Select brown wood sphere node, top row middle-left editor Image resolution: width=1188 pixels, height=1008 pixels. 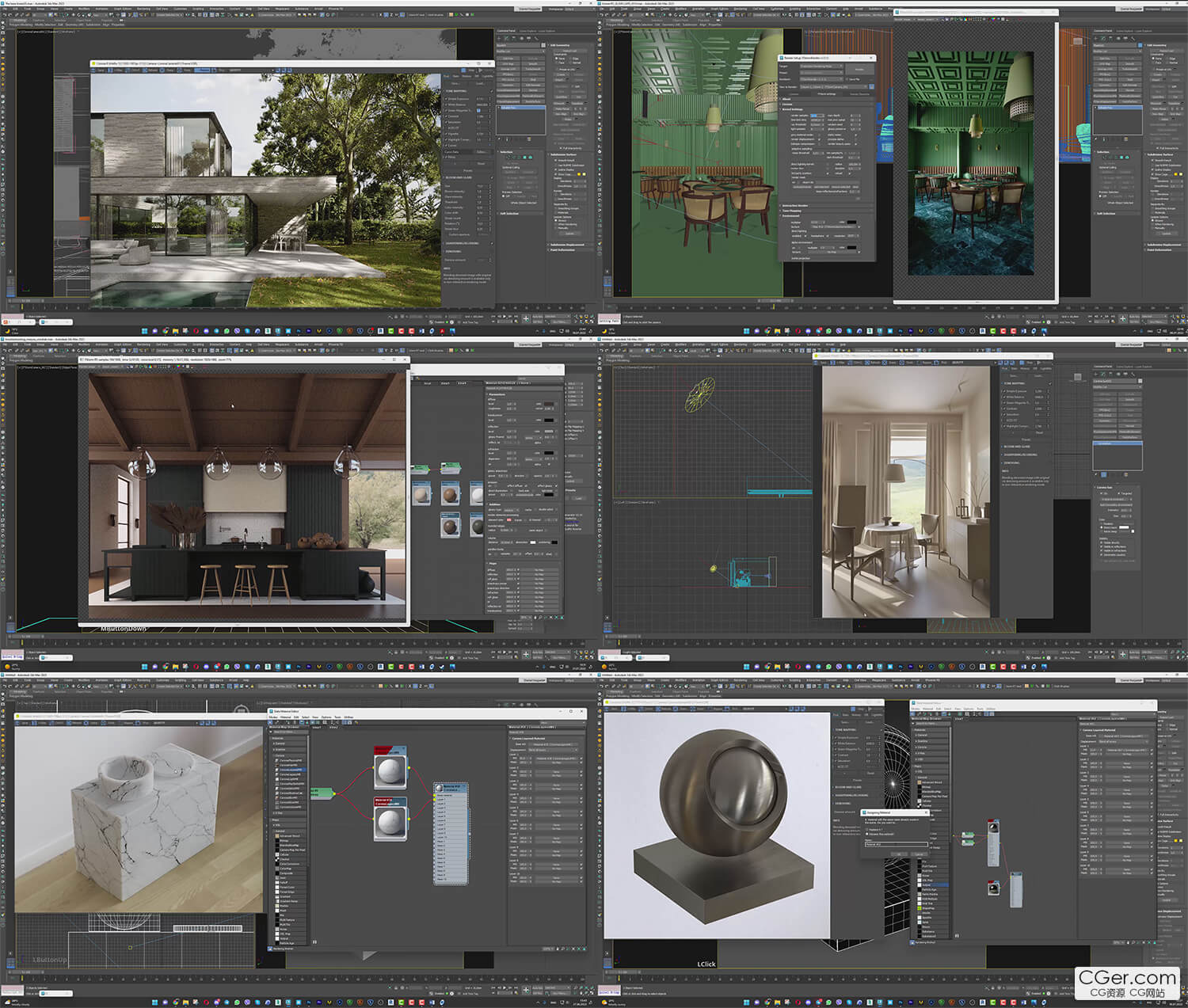click(451, 493)
